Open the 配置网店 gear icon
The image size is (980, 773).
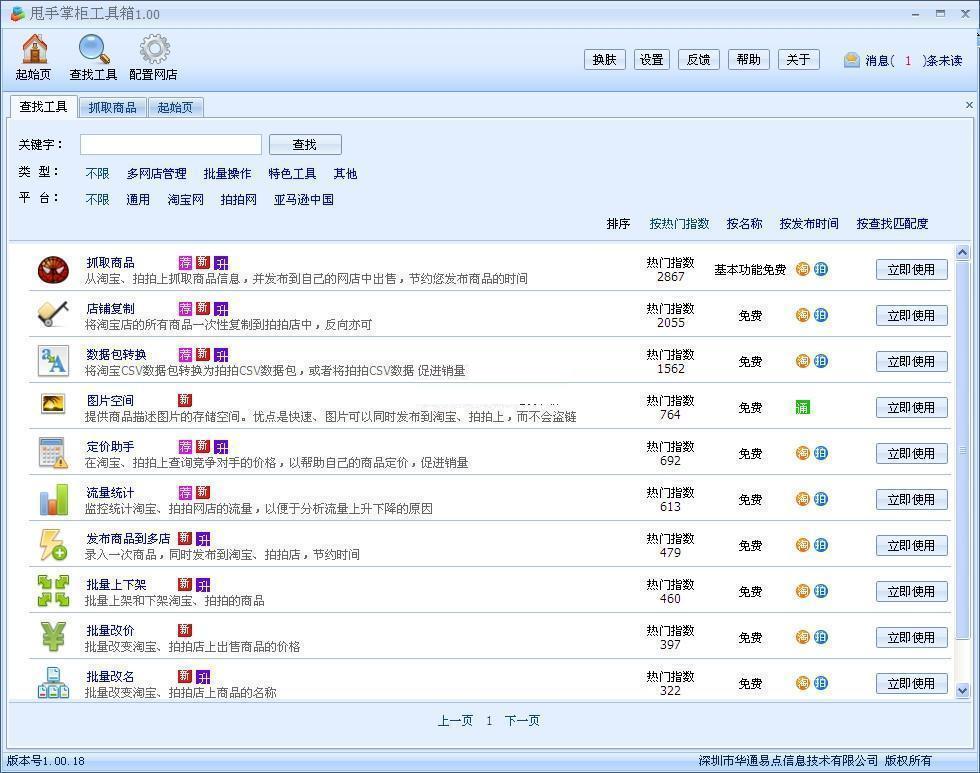[154, 49]
